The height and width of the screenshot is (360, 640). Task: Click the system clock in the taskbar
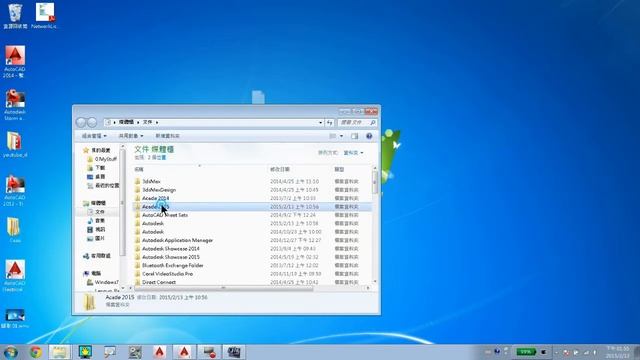617,352
